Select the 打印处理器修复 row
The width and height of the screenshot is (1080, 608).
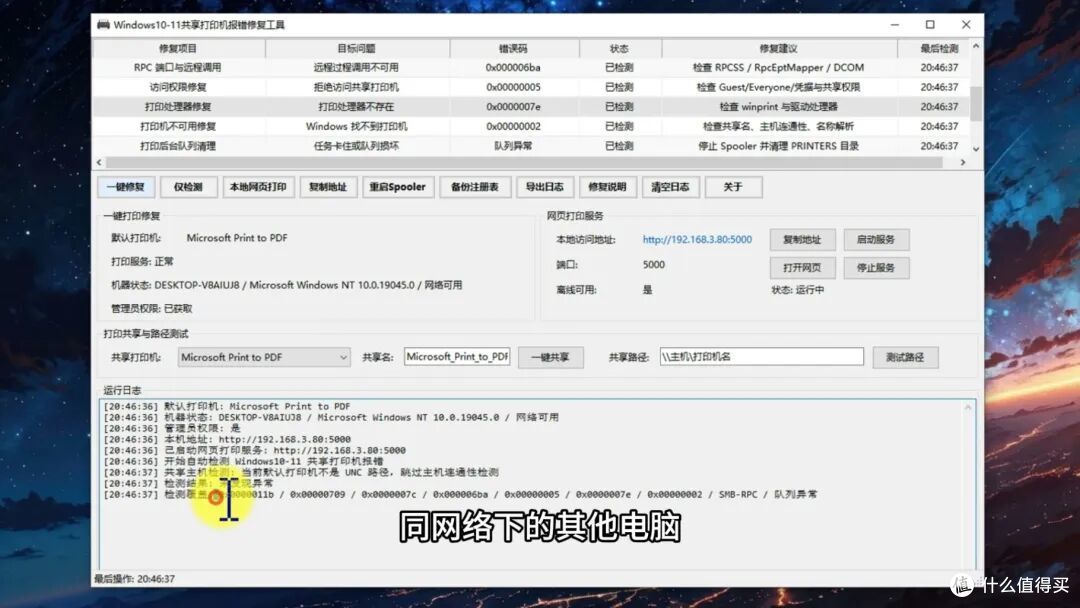click(531, 107)
